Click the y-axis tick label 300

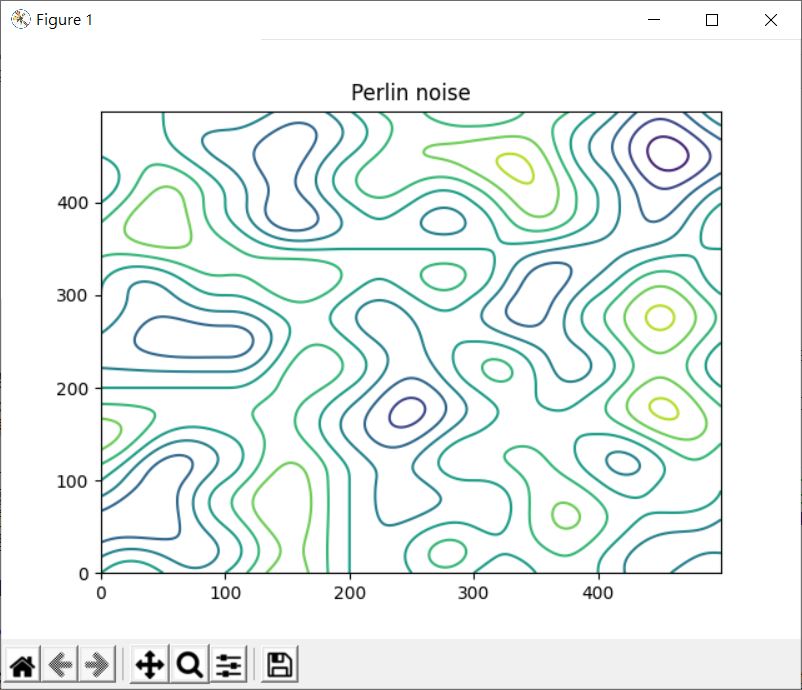[73, 296]
